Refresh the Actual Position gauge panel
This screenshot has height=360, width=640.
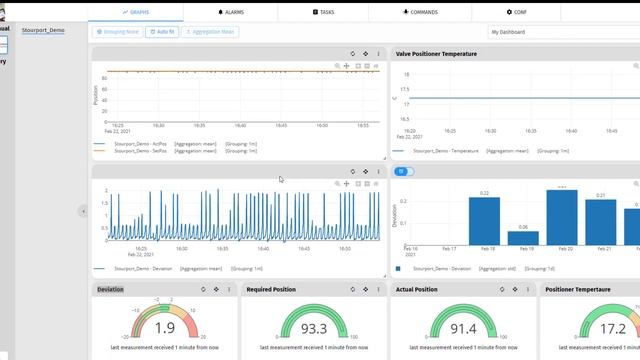pyautogui.click(x=502, y=289)
